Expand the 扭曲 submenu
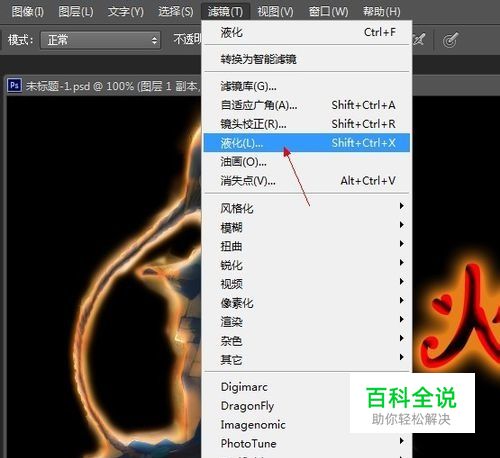 click(x=307, y=246)
